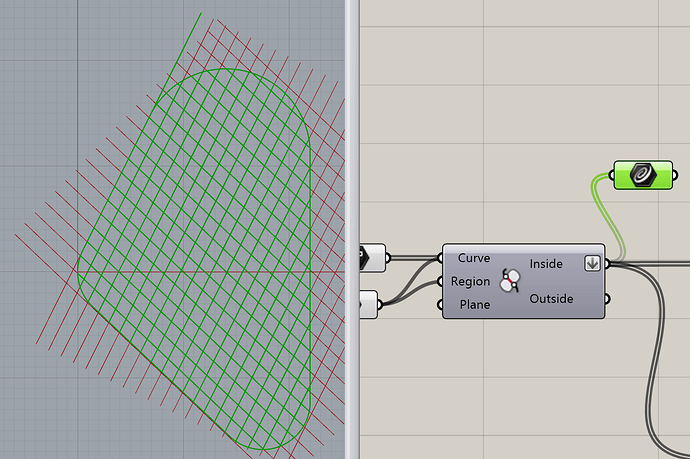
Task: Click the Curve input grip
Action: pos(440,258)
